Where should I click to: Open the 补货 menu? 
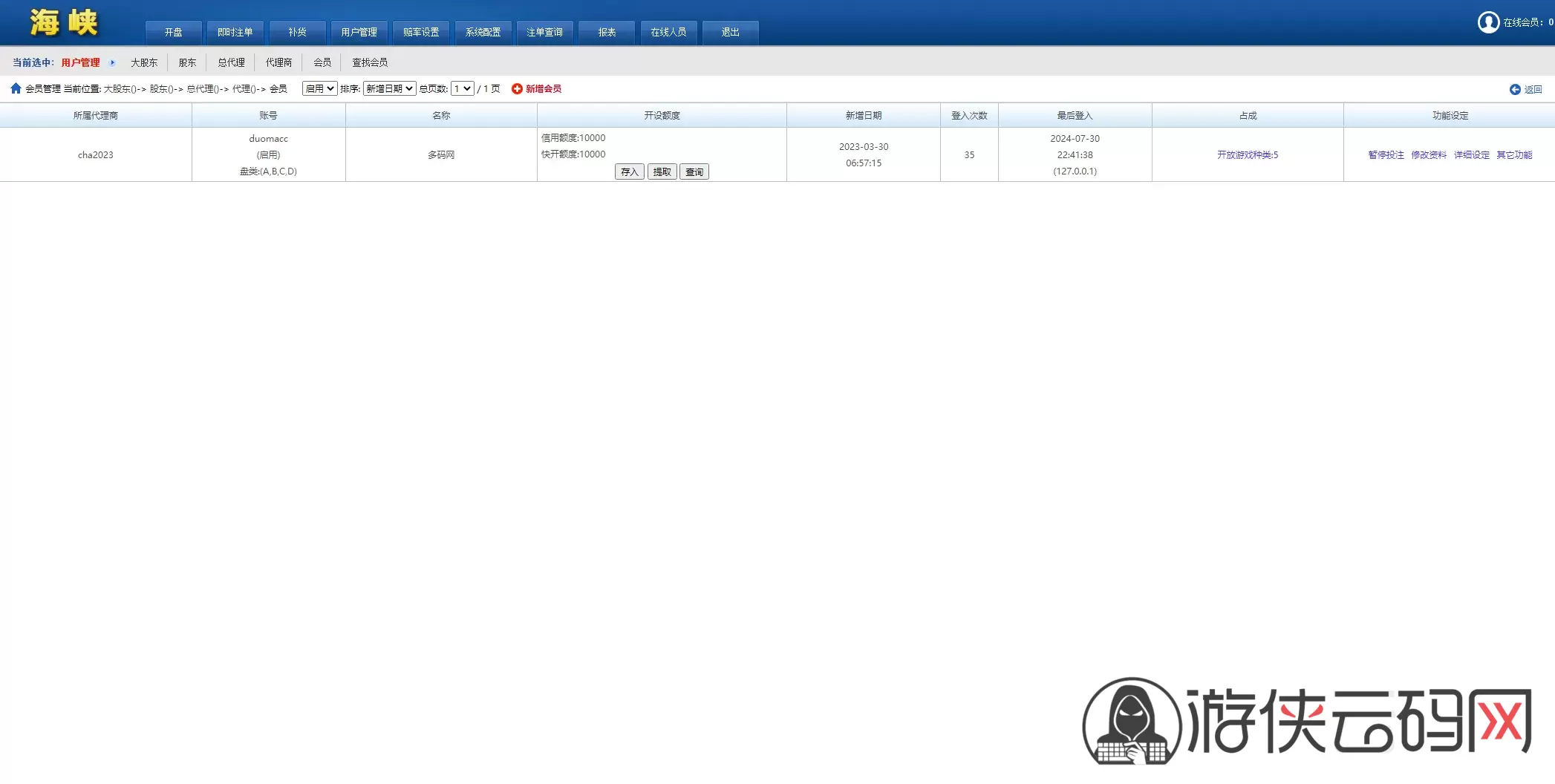click(298, 33)
